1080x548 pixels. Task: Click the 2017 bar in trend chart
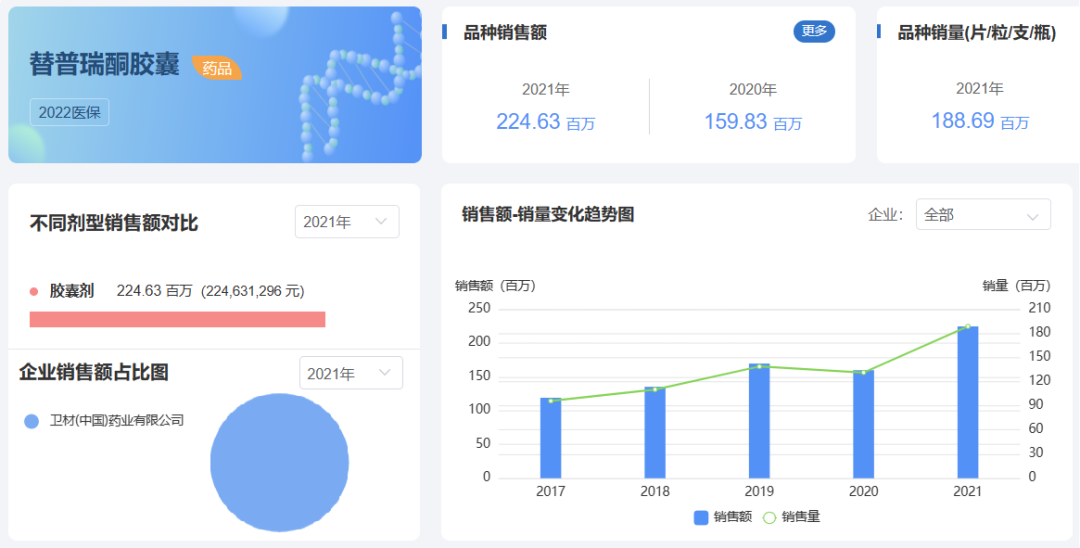coord(550,438)
